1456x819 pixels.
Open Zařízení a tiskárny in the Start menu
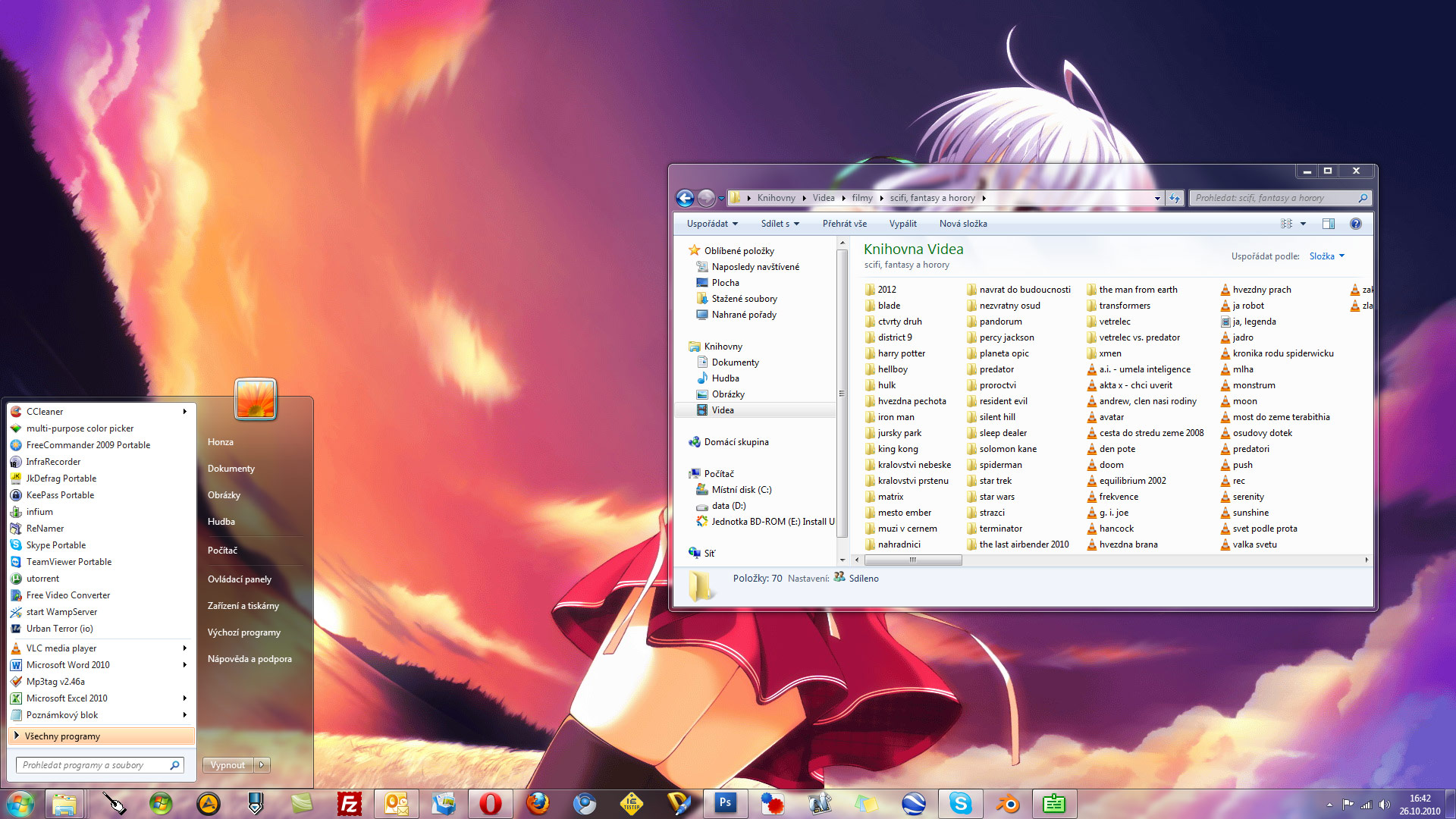pyautogui.click(x=243, y=606)
